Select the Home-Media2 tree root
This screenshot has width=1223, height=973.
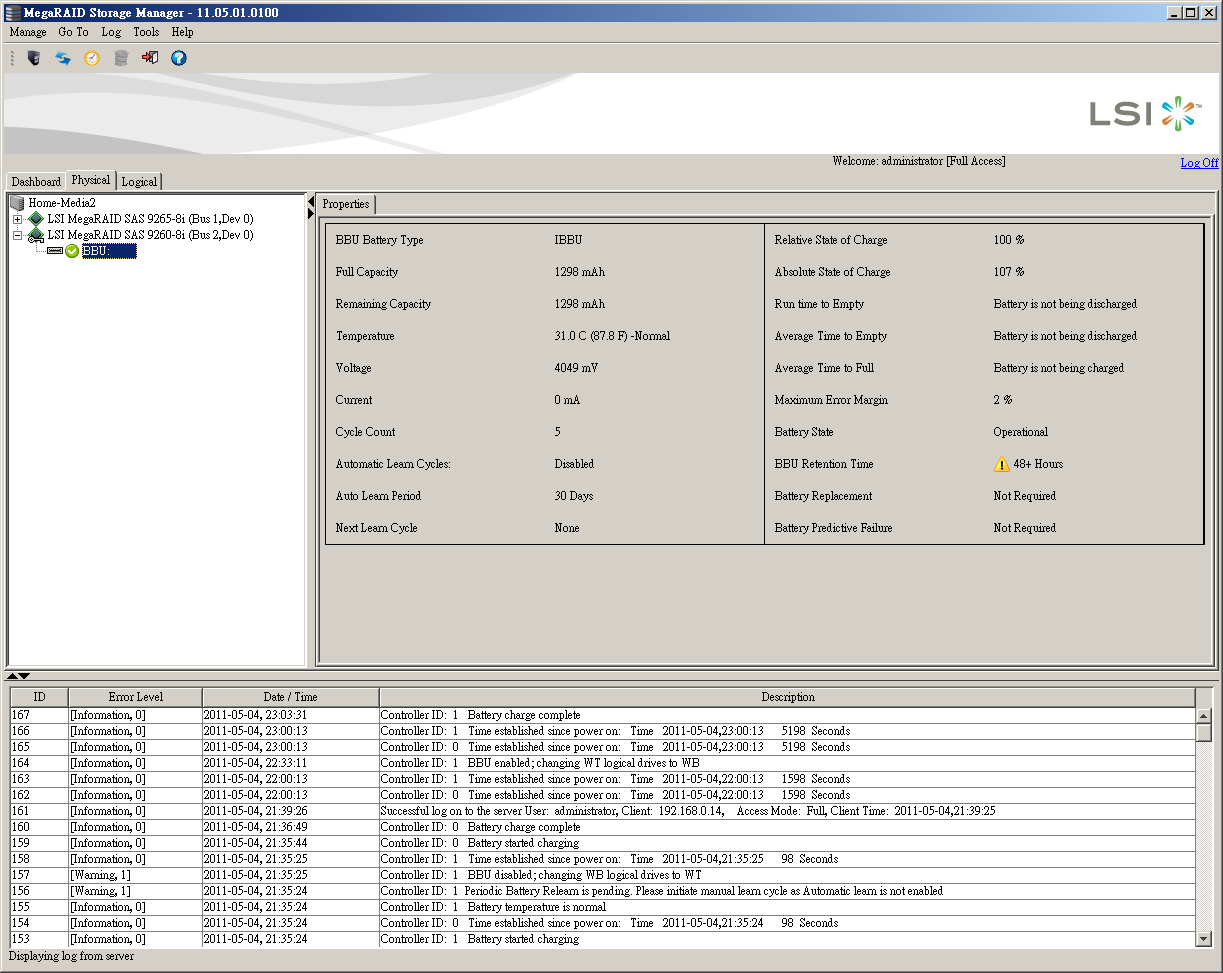click(x=61, y=203)
